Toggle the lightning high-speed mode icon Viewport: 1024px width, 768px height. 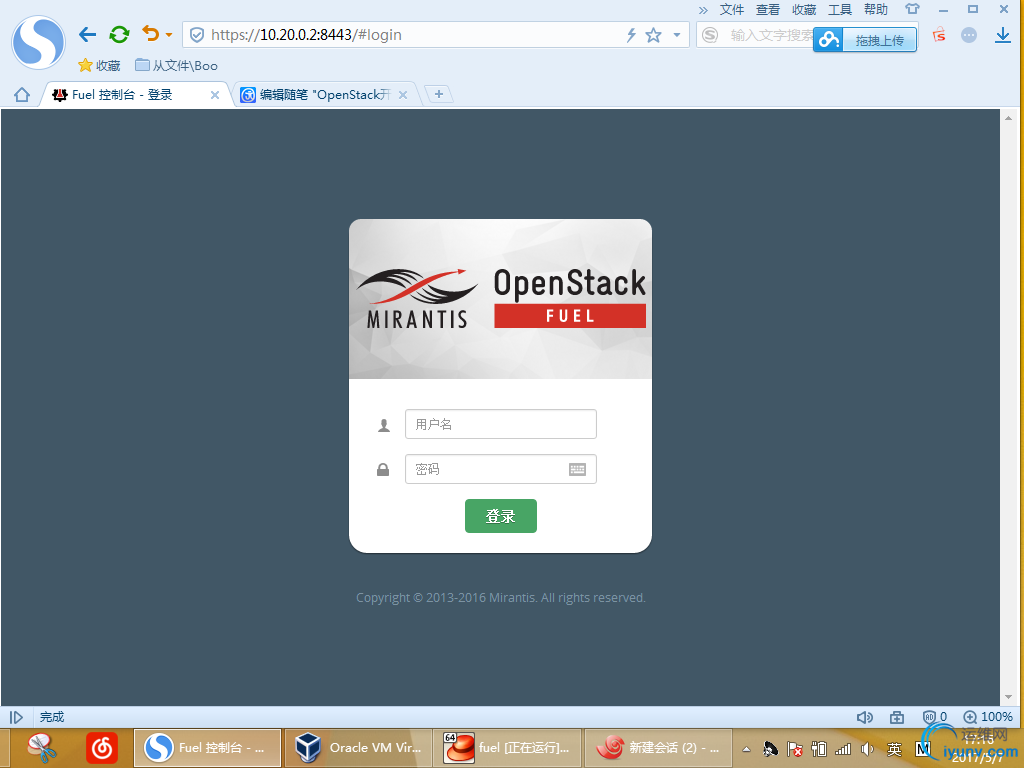click(x=631, y=35)
